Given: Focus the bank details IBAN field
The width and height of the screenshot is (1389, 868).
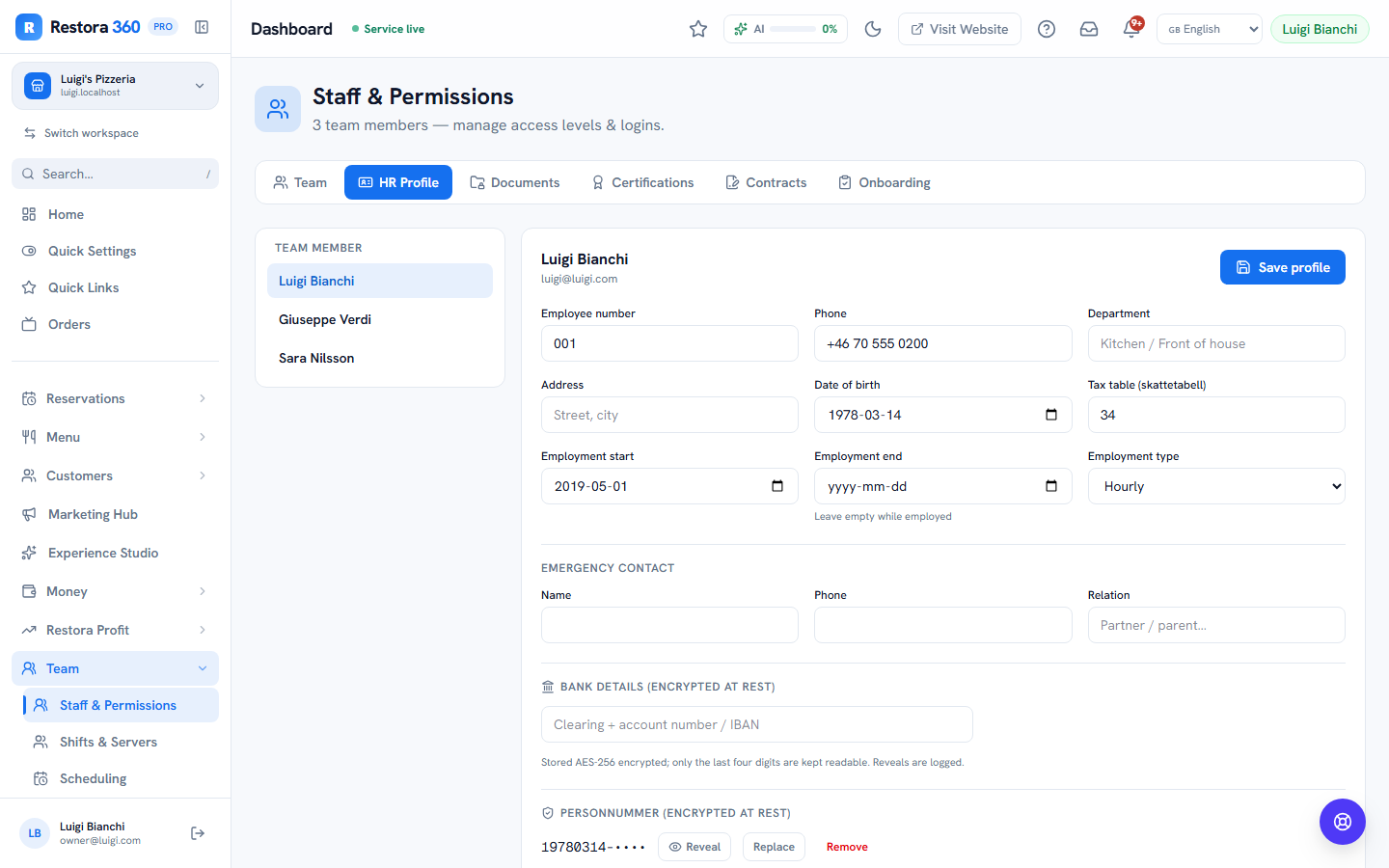Looking at the screenshot, I should point(757,724).
